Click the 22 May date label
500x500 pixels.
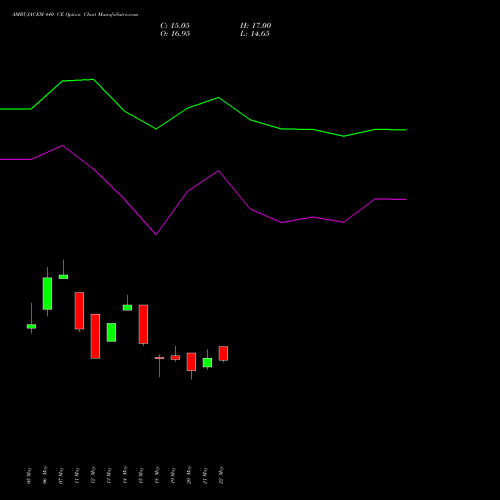pos(221,475)
